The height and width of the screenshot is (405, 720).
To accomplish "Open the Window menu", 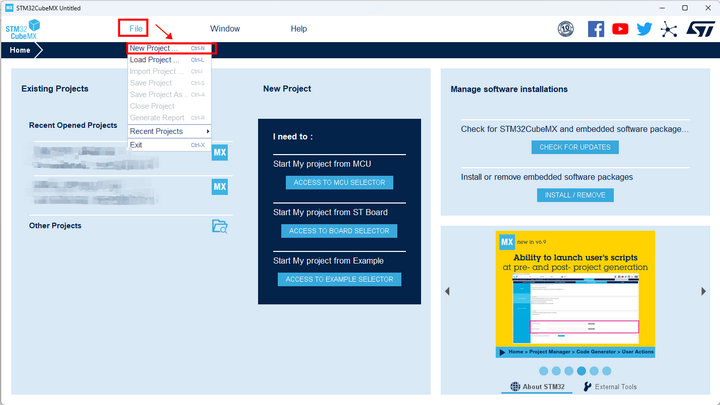I will [x=224, y=29].
